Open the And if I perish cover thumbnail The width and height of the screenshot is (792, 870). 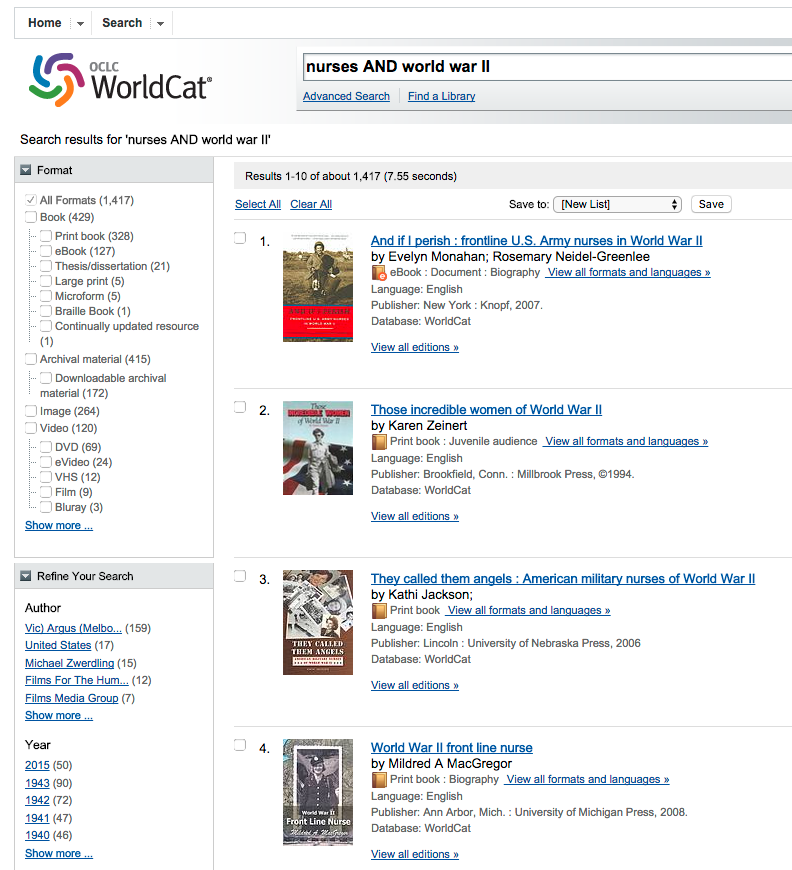click(318, 287)
